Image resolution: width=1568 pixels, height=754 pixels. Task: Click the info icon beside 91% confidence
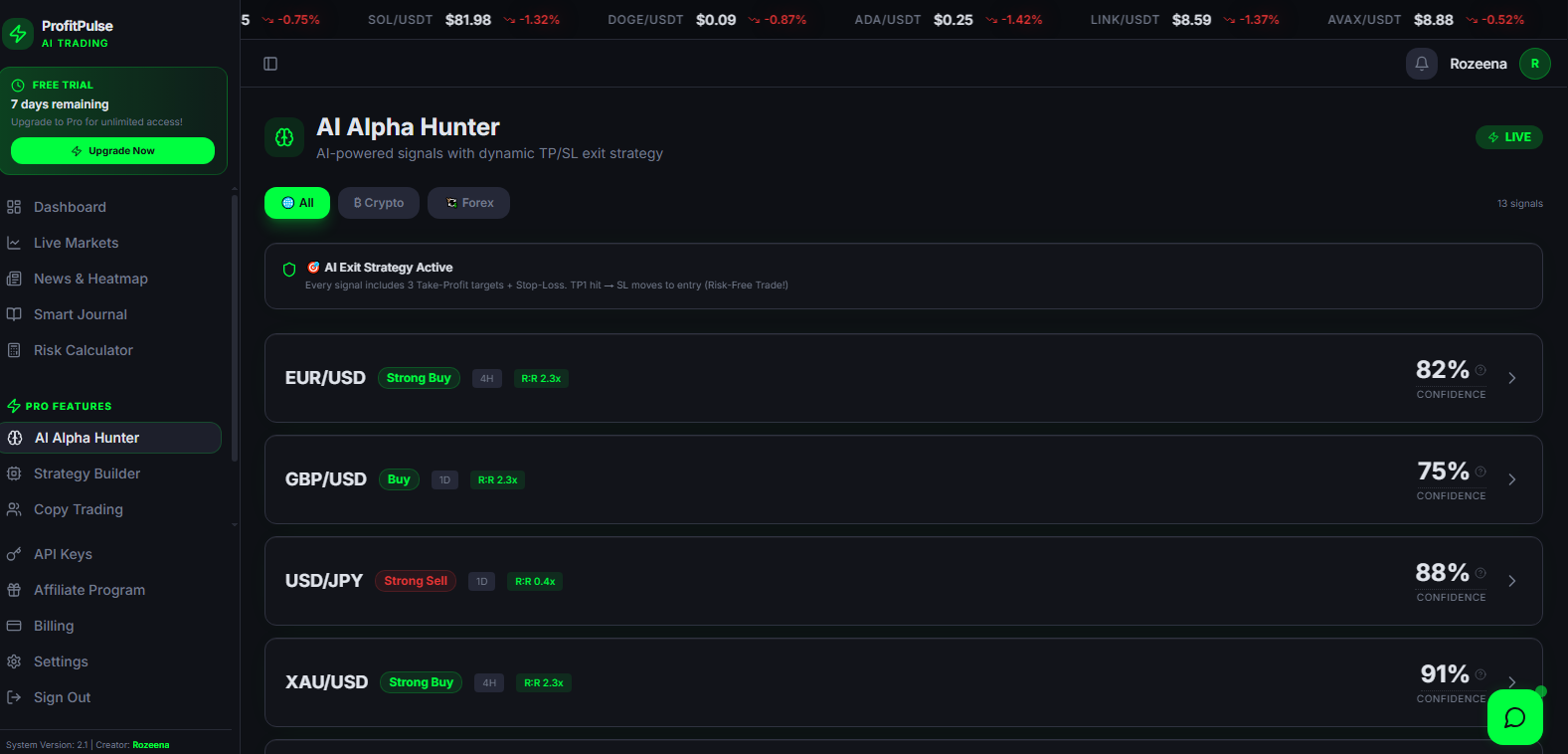click(1481, 674)
